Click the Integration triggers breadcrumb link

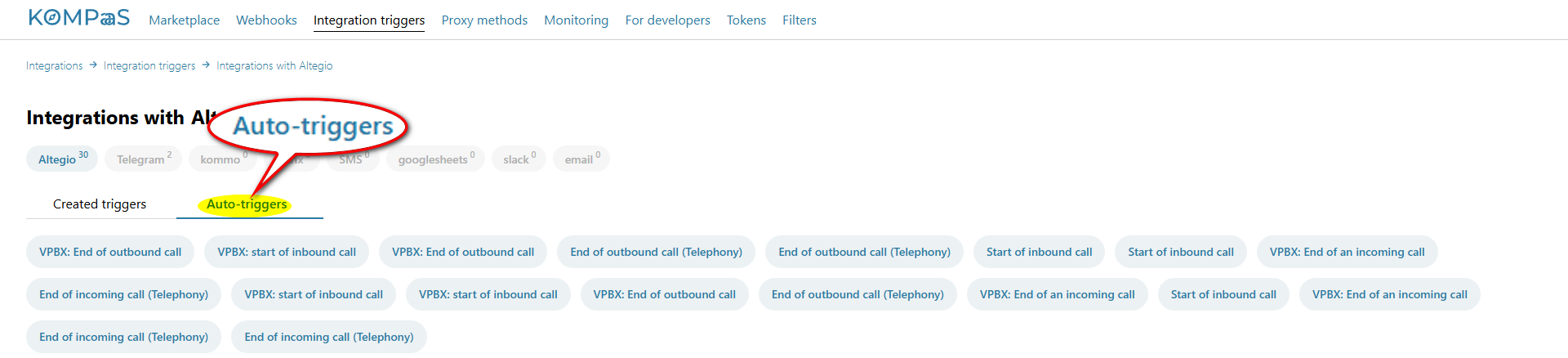(x=149, y=65)
